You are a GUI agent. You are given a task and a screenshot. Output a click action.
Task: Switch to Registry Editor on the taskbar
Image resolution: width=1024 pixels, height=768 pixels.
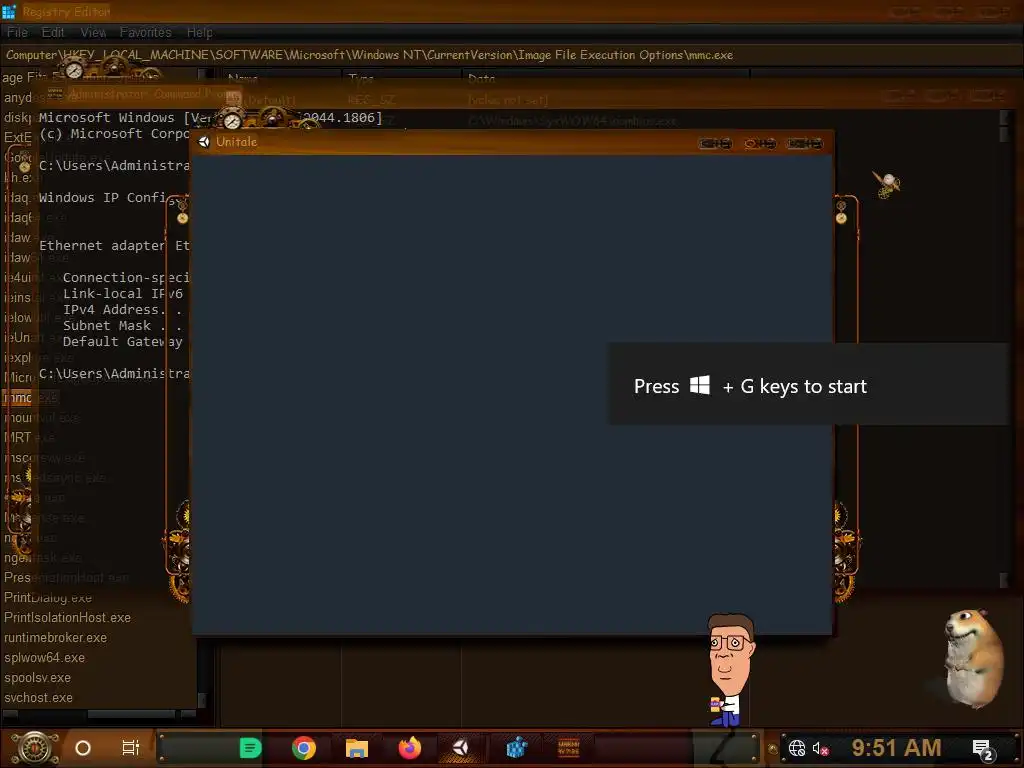tap(516, 748)
